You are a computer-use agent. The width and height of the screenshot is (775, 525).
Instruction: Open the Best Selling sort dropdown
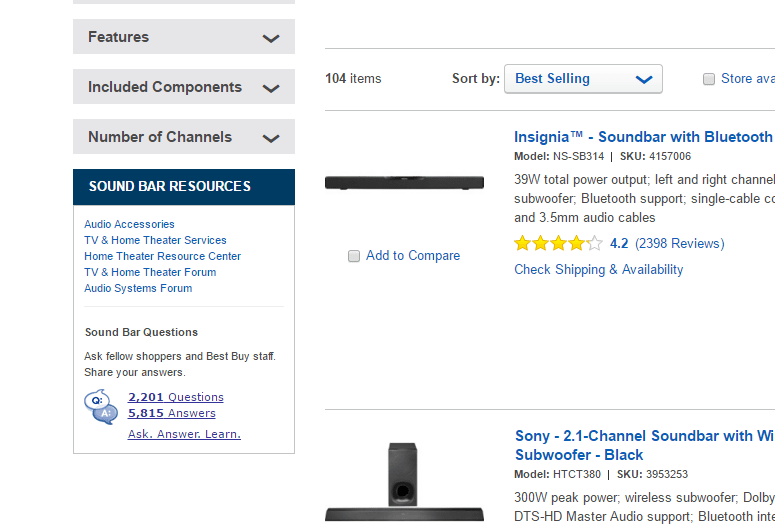pos(583,79)
